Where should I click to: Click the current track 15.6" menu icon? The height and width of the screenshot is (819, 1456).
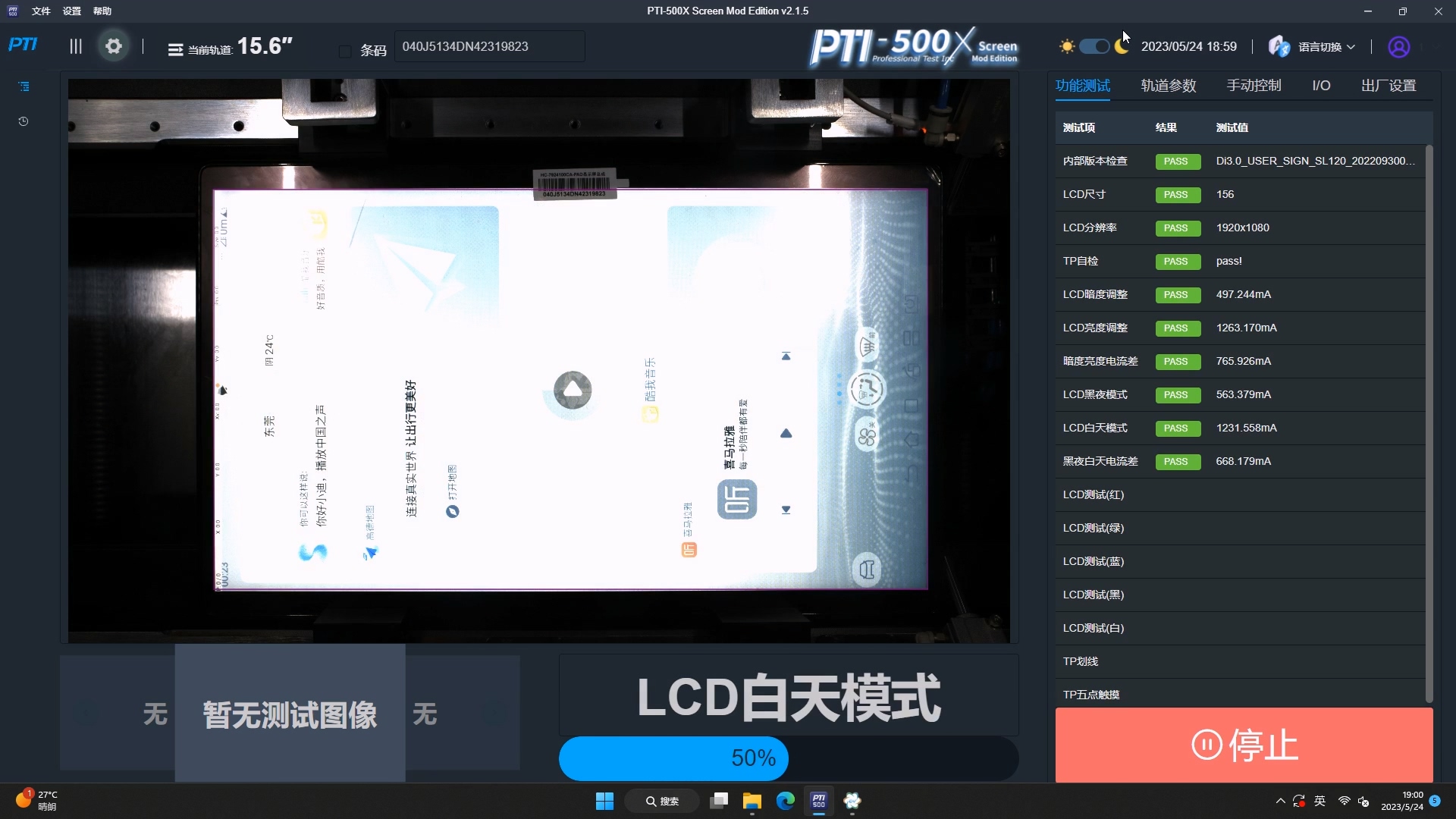click(x=175, y=49)
